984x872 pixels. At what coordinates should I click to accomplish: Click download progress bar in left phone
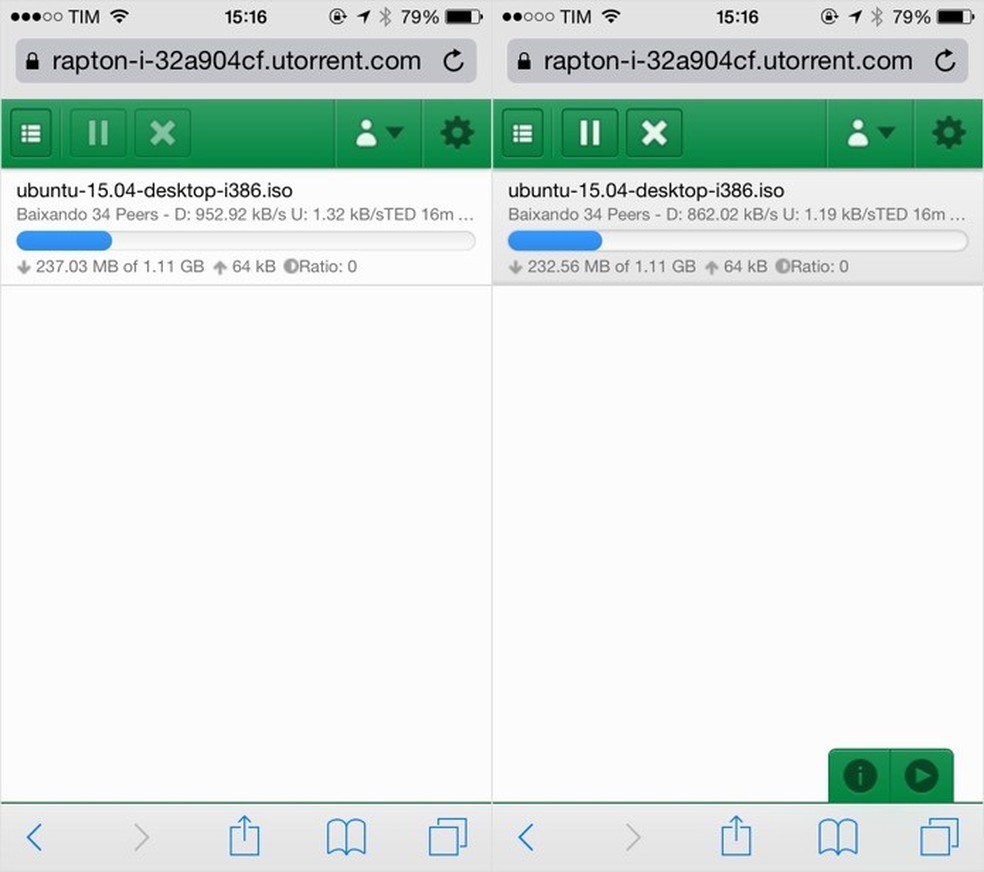246,241
